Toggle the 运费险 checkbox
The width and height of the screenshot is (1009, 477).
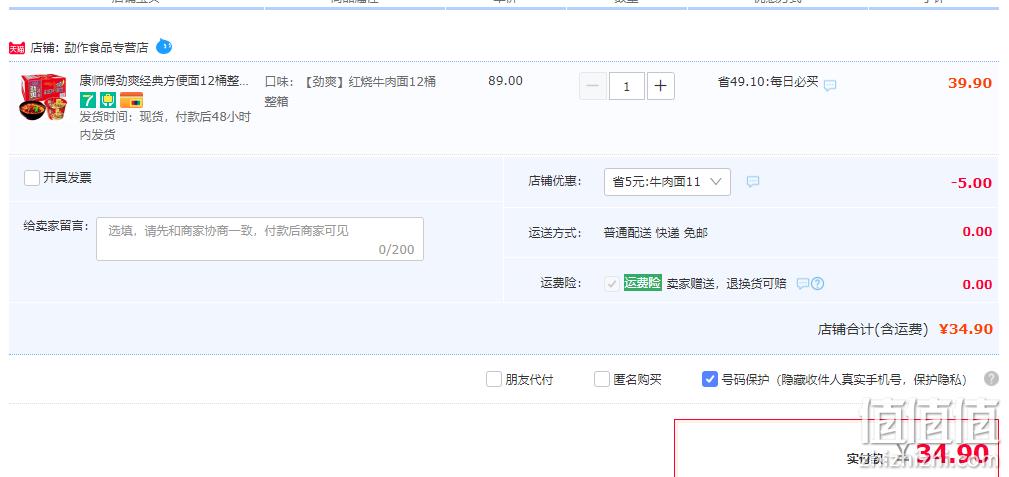point(612,284)
